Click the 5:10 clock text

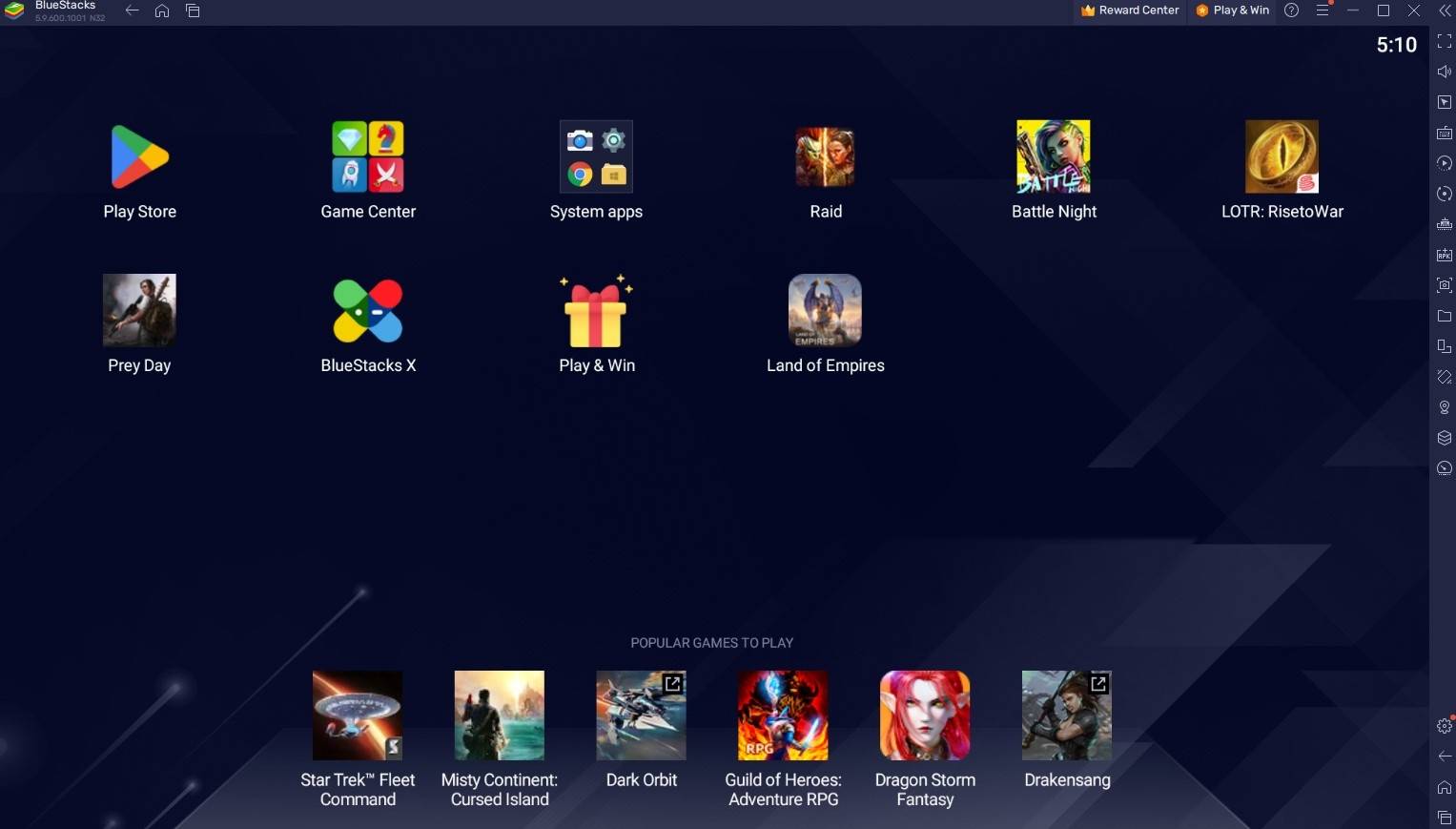click(1396, 45)
